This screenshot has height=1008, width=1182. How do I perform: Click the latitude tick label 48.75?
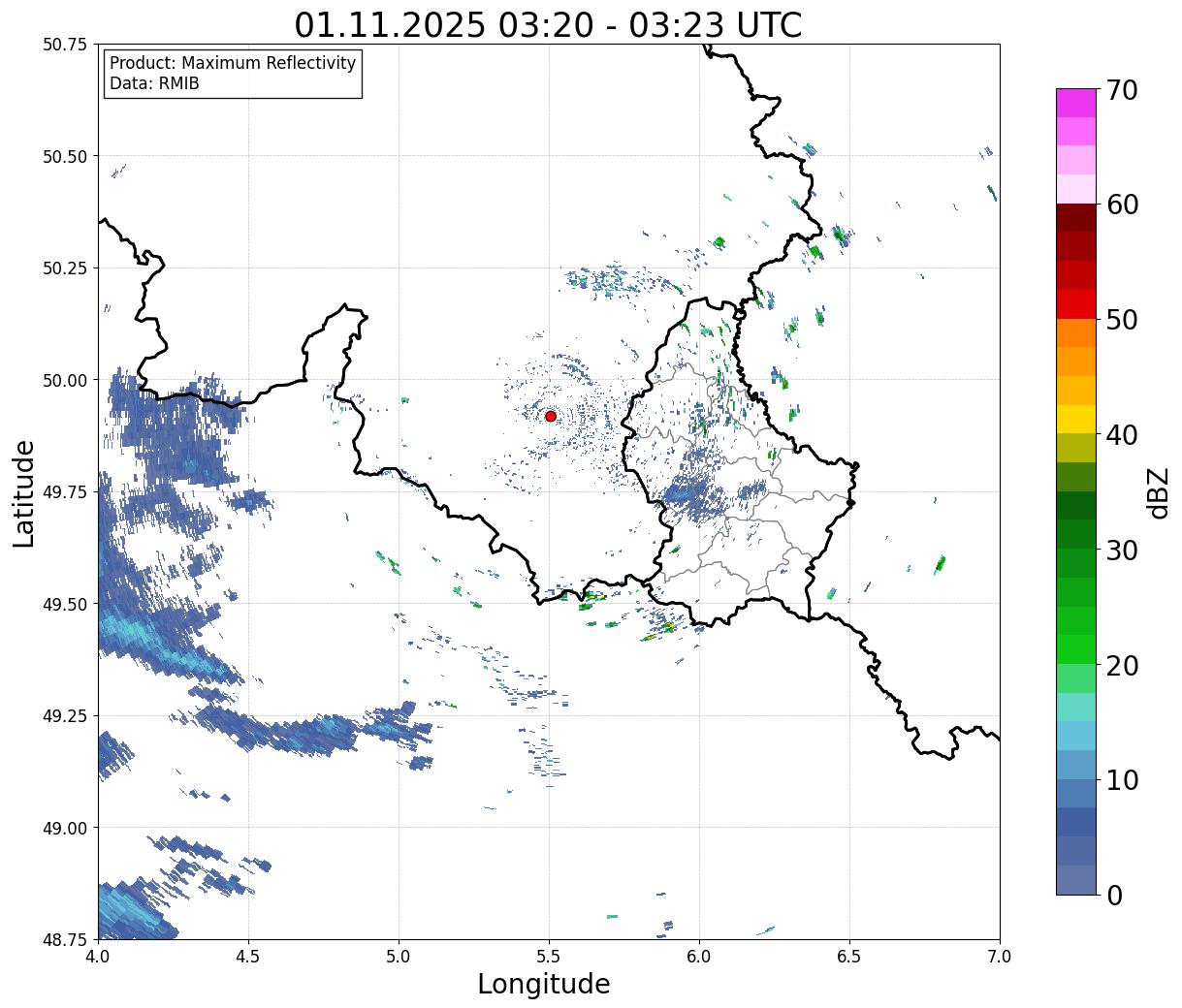pyautogui.click(x=65, y=939)
